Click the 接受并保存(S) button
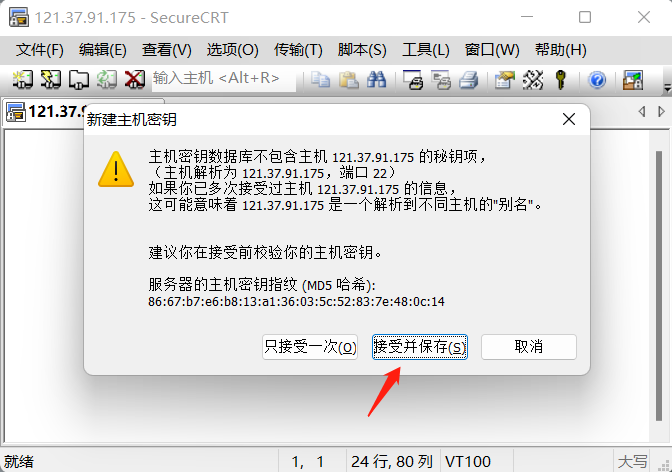The image size is (672, 472). point(420,347)
